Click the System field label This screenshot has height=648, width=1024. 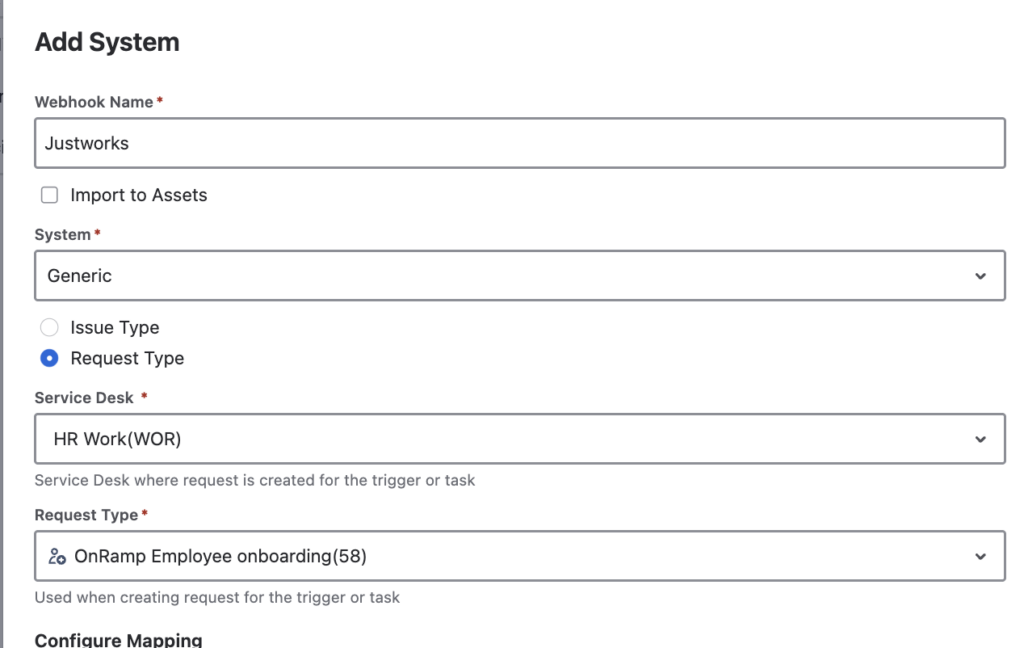[x=63, y=235]
